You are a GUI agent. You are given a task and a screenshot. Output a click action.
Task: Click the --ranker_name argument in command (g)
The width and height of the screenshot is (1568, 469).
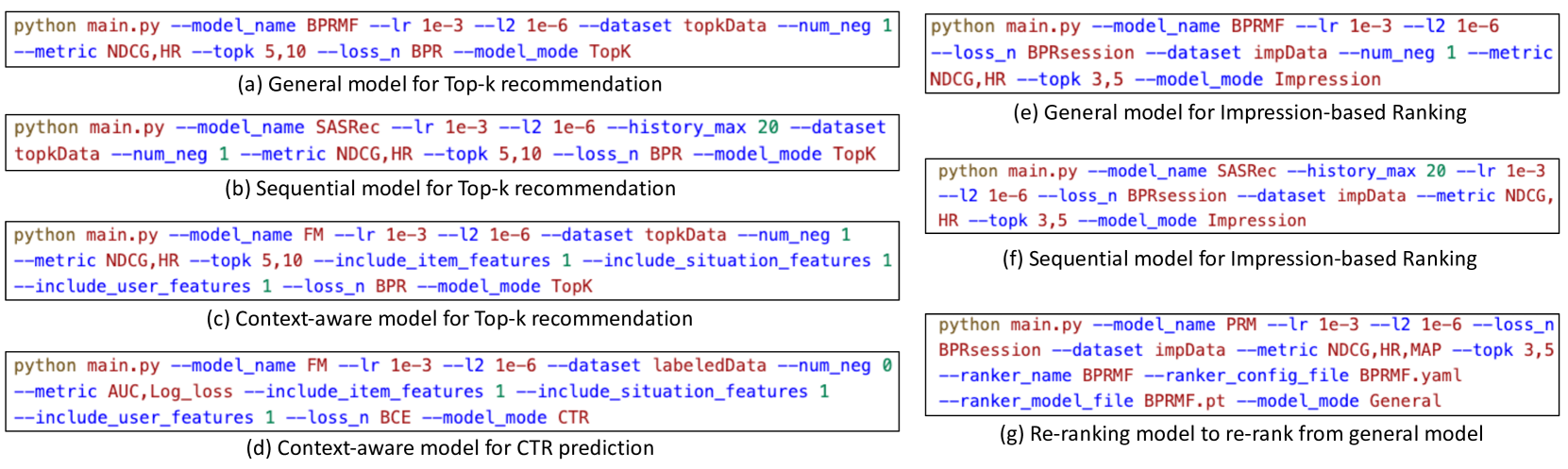(1004, 375)
